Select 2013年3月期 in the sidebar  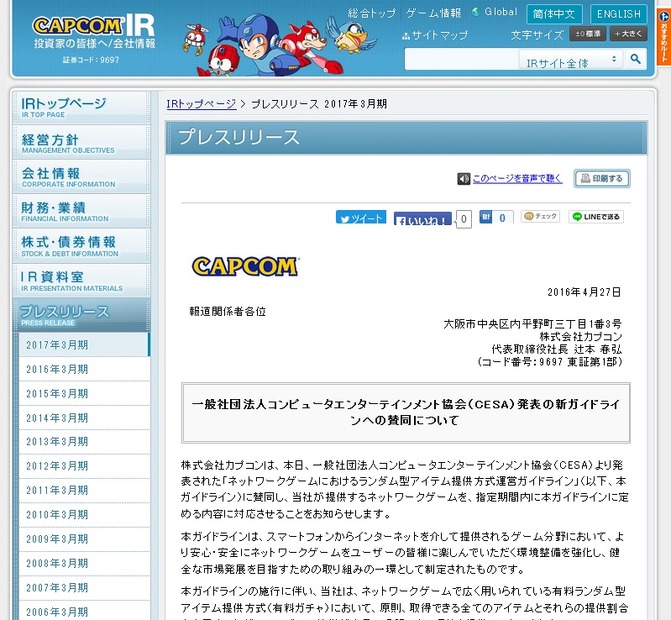tap(84, 442)
